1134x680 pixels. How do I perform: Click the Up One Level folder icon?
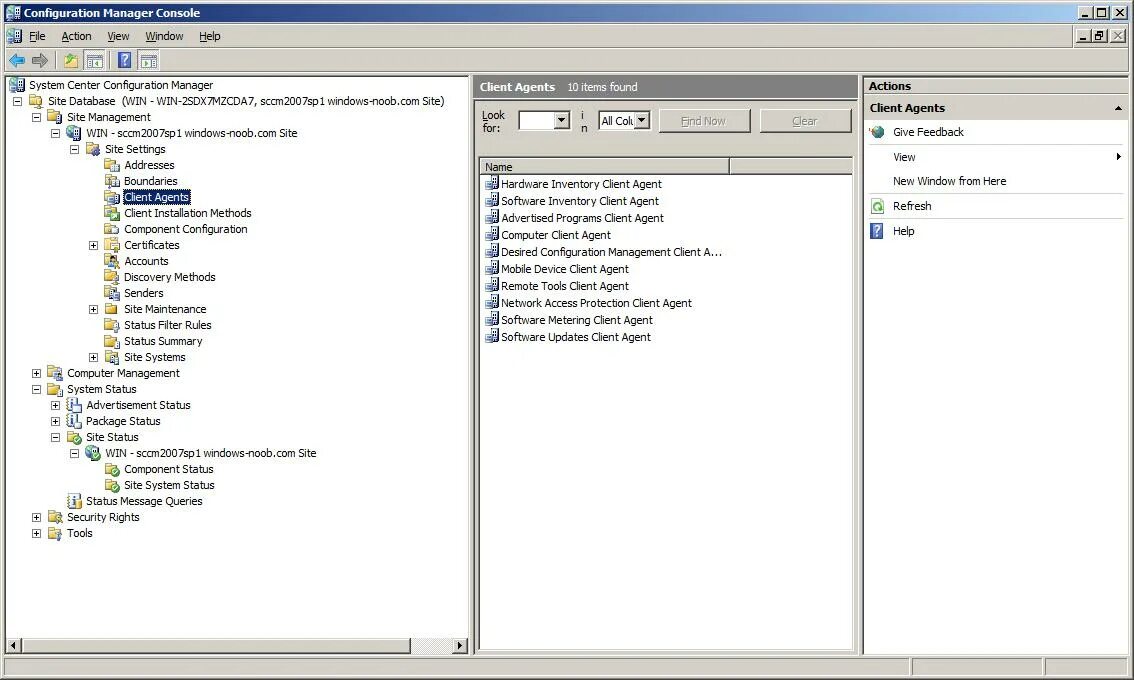coord(70,60)
